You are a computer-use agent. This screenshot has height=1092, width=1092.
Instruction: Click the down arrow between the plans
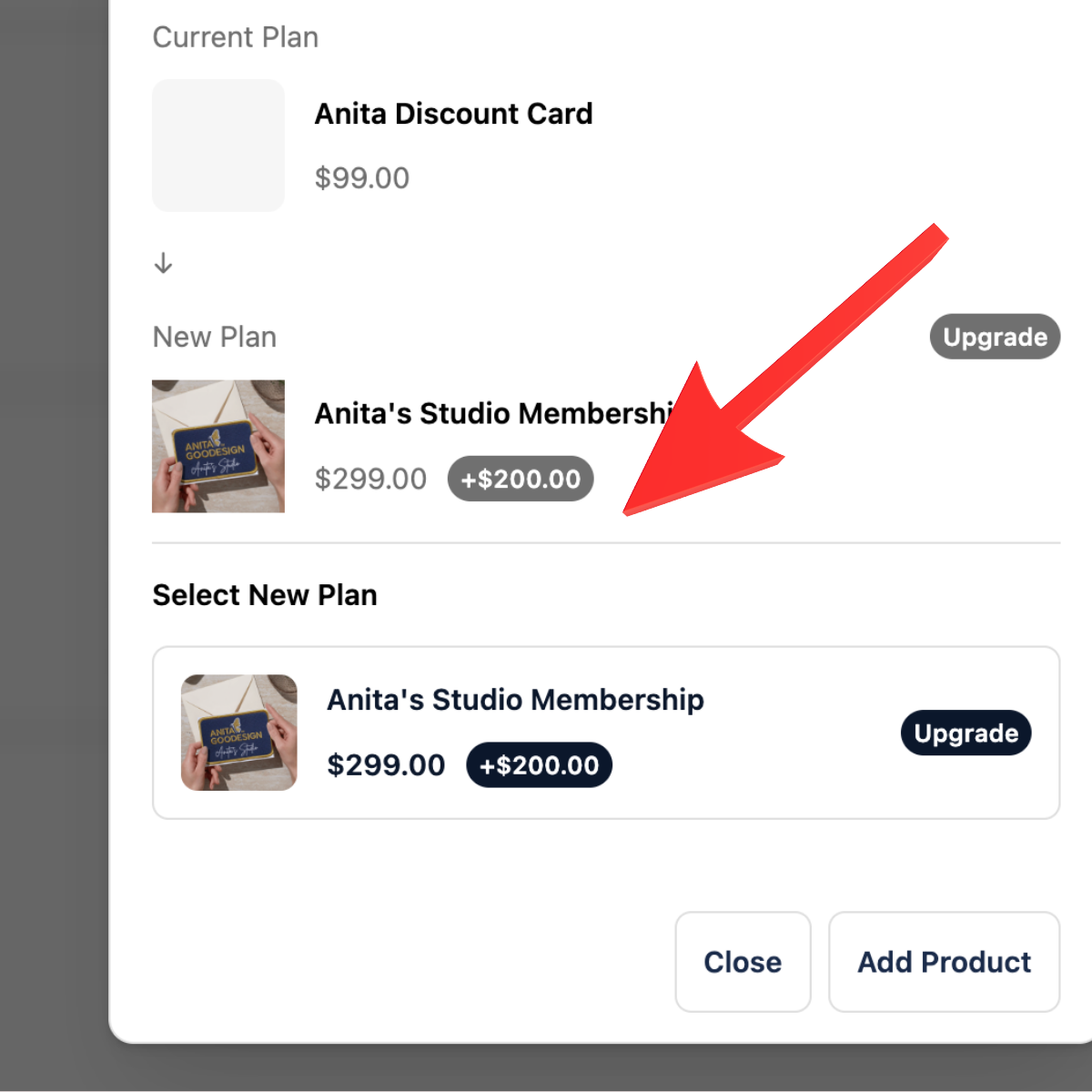163,263
